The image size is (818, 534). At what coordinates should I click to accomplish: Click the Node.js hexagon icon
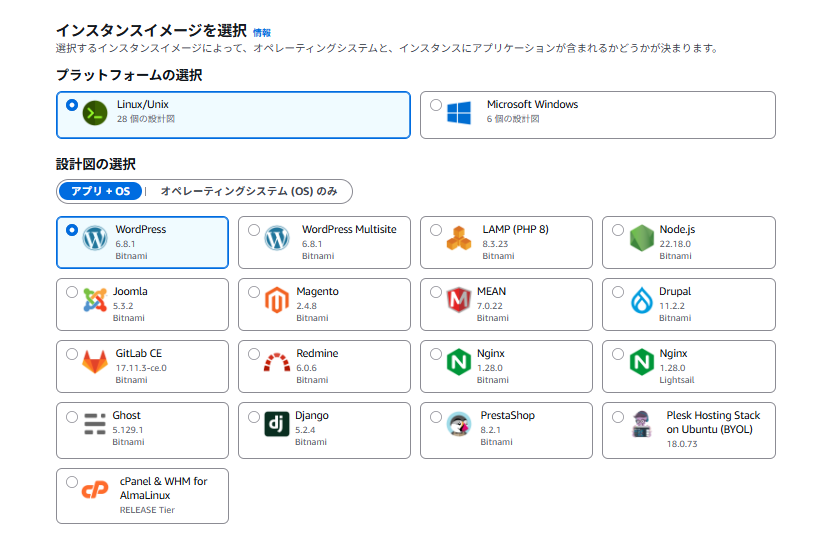(x=641, y=238)
